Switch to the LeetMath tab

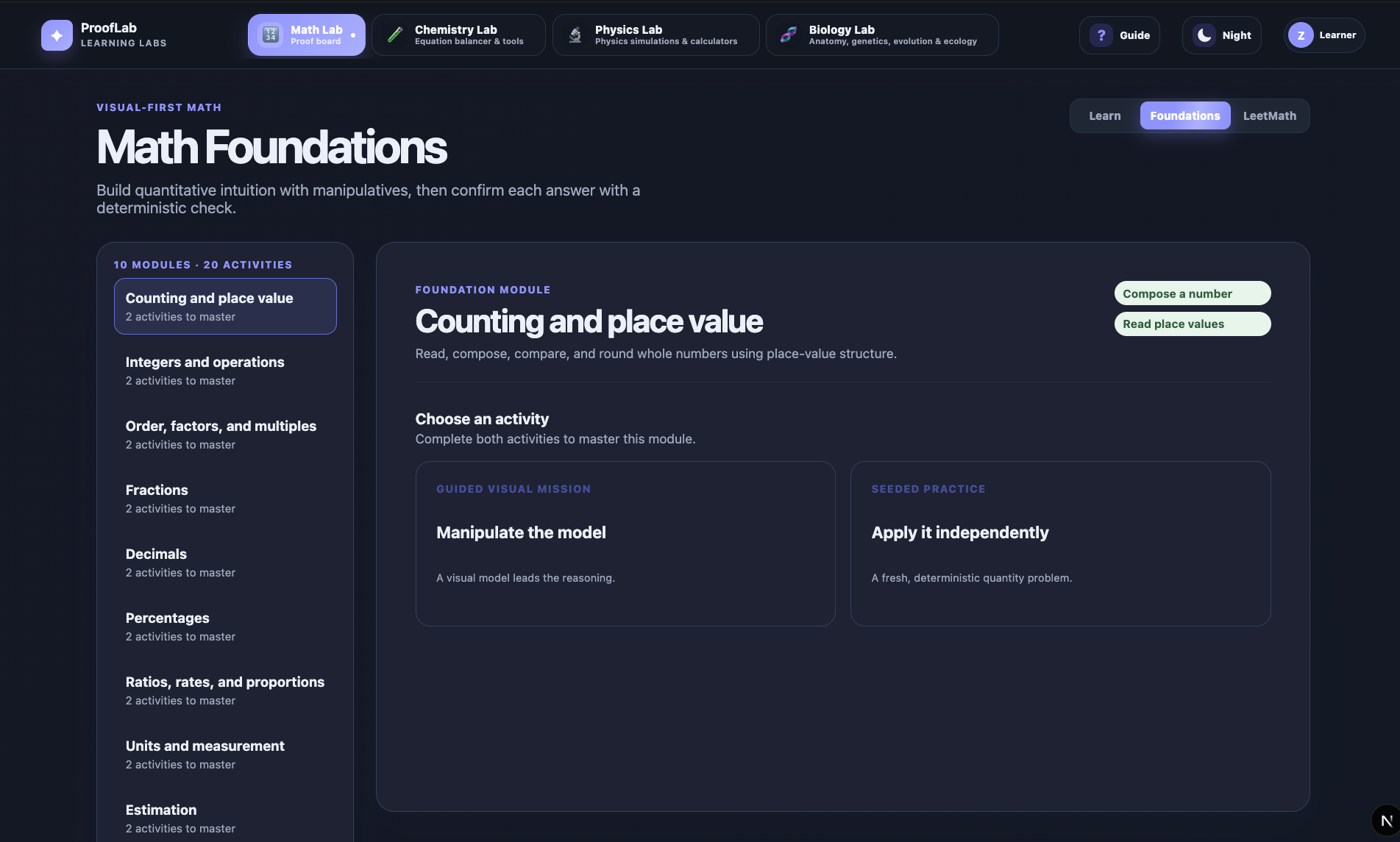click(1270, 115)
